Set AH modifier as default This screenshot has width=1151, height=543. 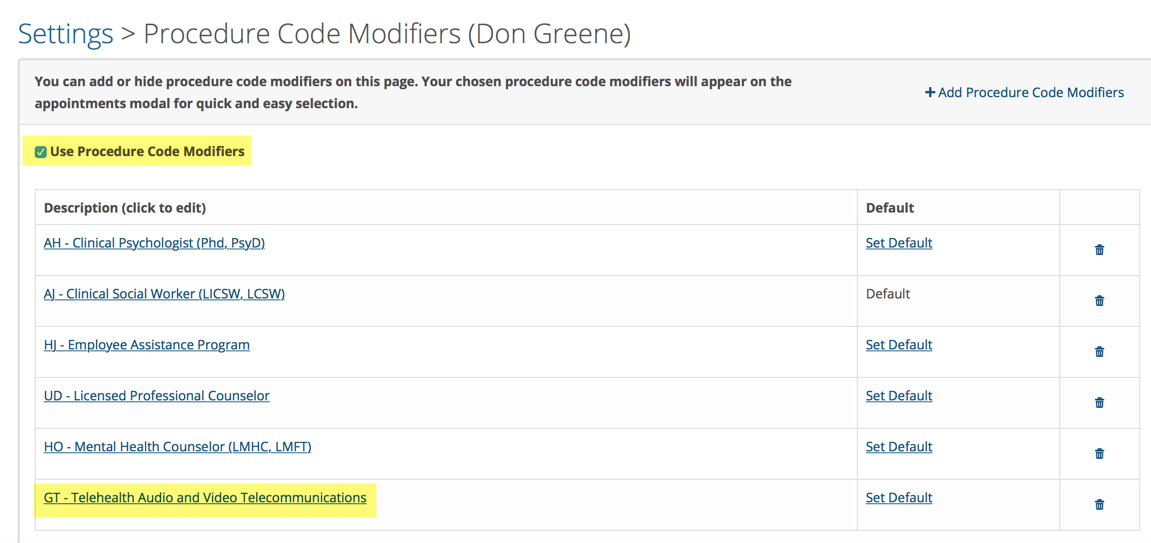point(899,243)
